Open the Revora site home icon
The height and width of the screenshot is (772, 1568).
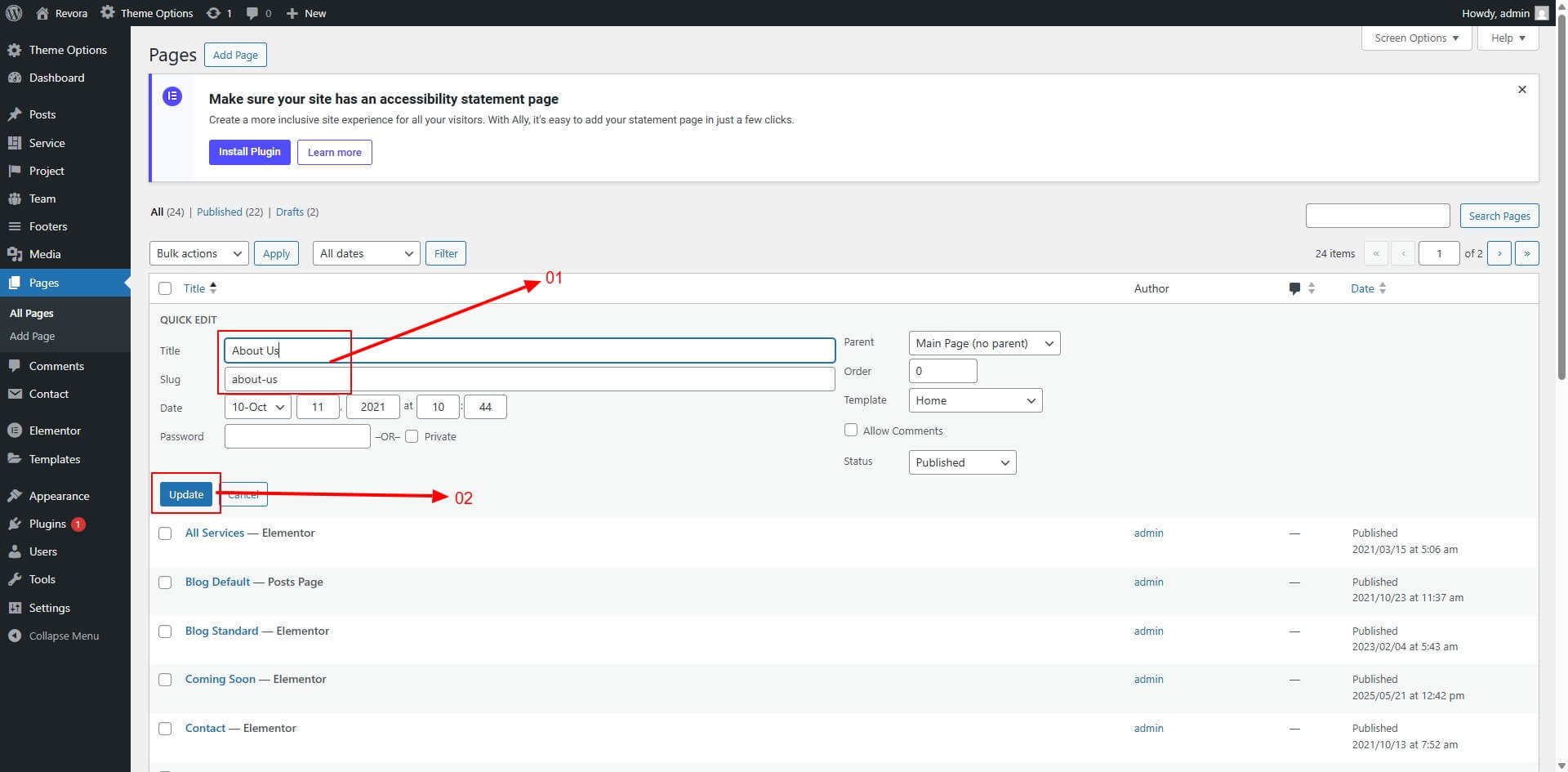point(42,13)
